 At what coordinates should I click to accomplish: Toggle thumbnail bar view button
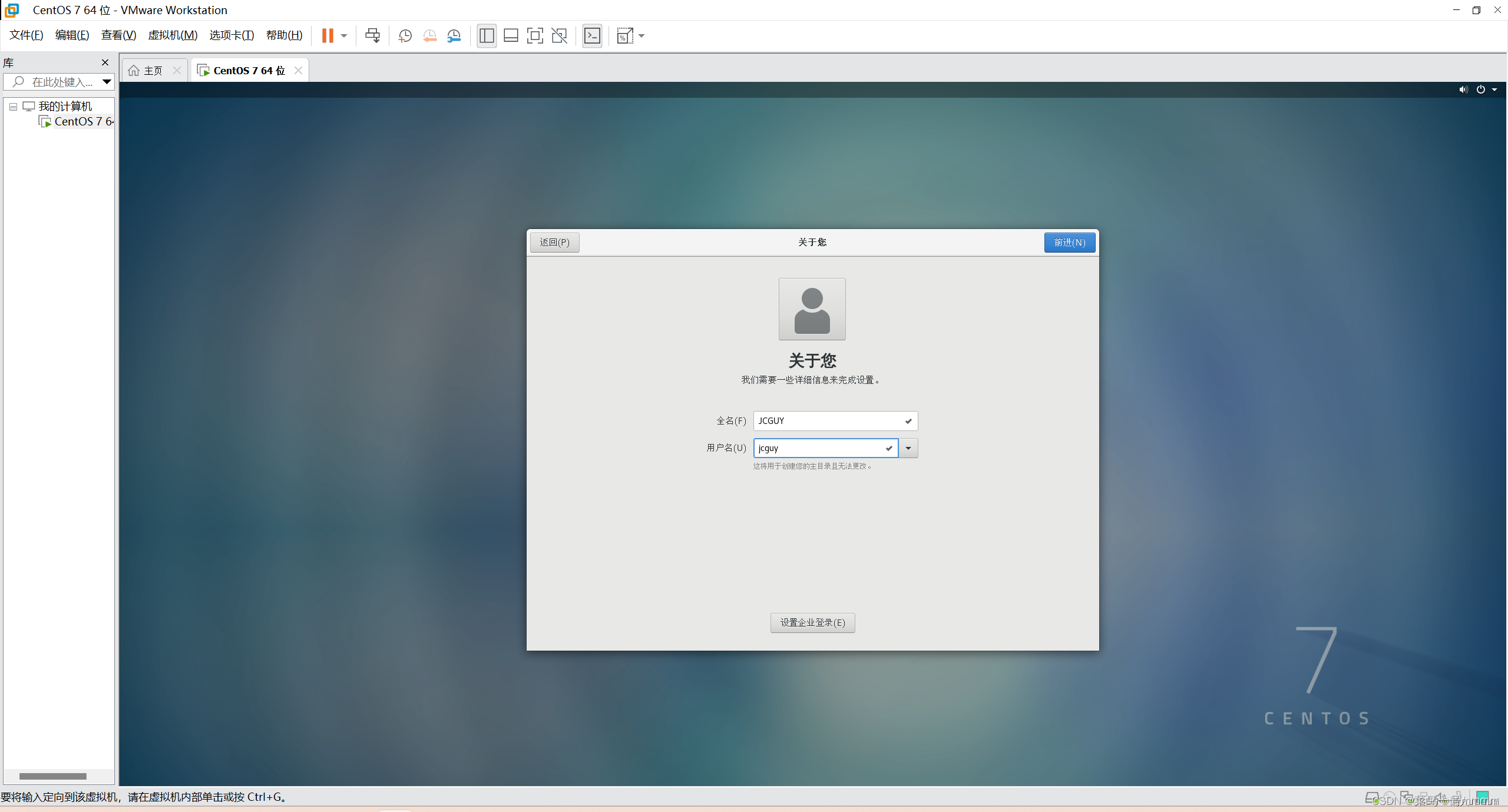(x=511, y=36)
